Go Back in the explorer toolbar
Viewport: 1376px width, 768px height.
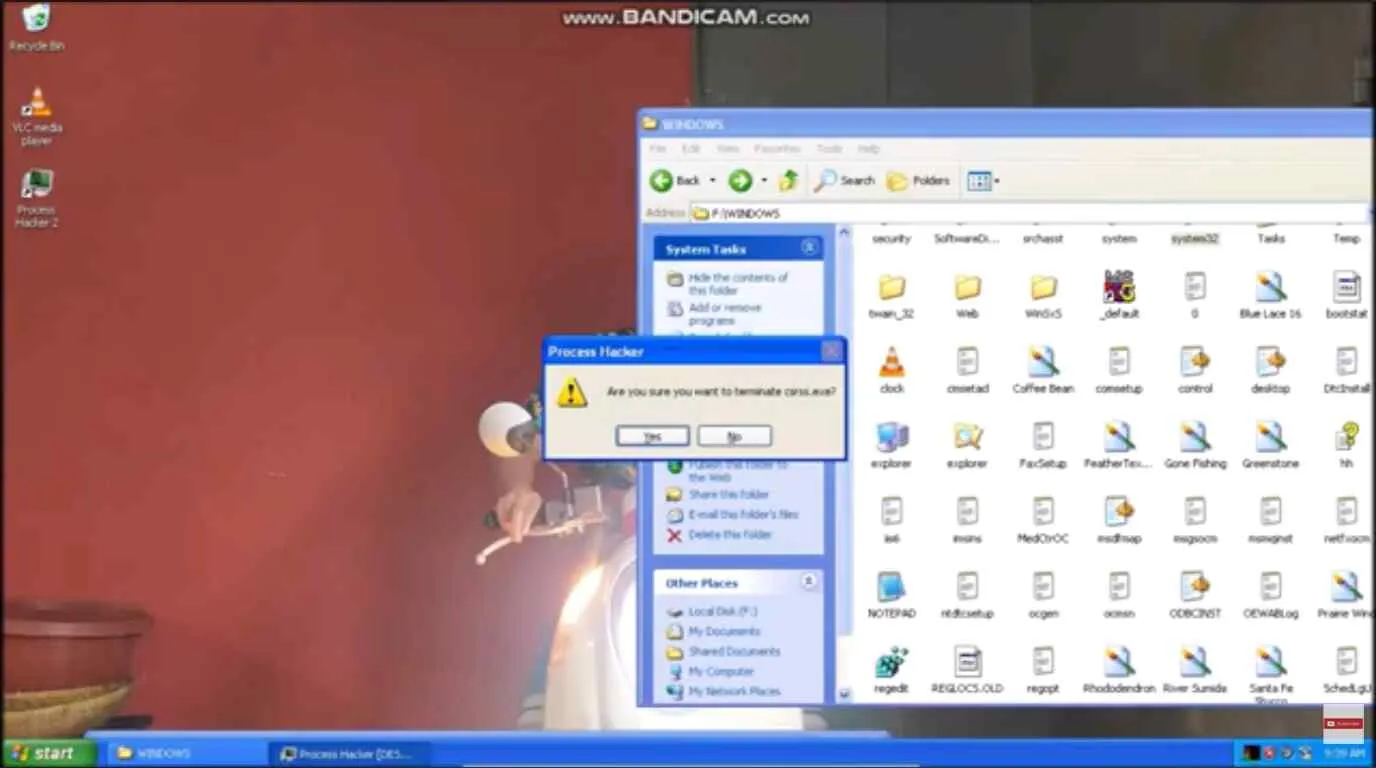676,181
